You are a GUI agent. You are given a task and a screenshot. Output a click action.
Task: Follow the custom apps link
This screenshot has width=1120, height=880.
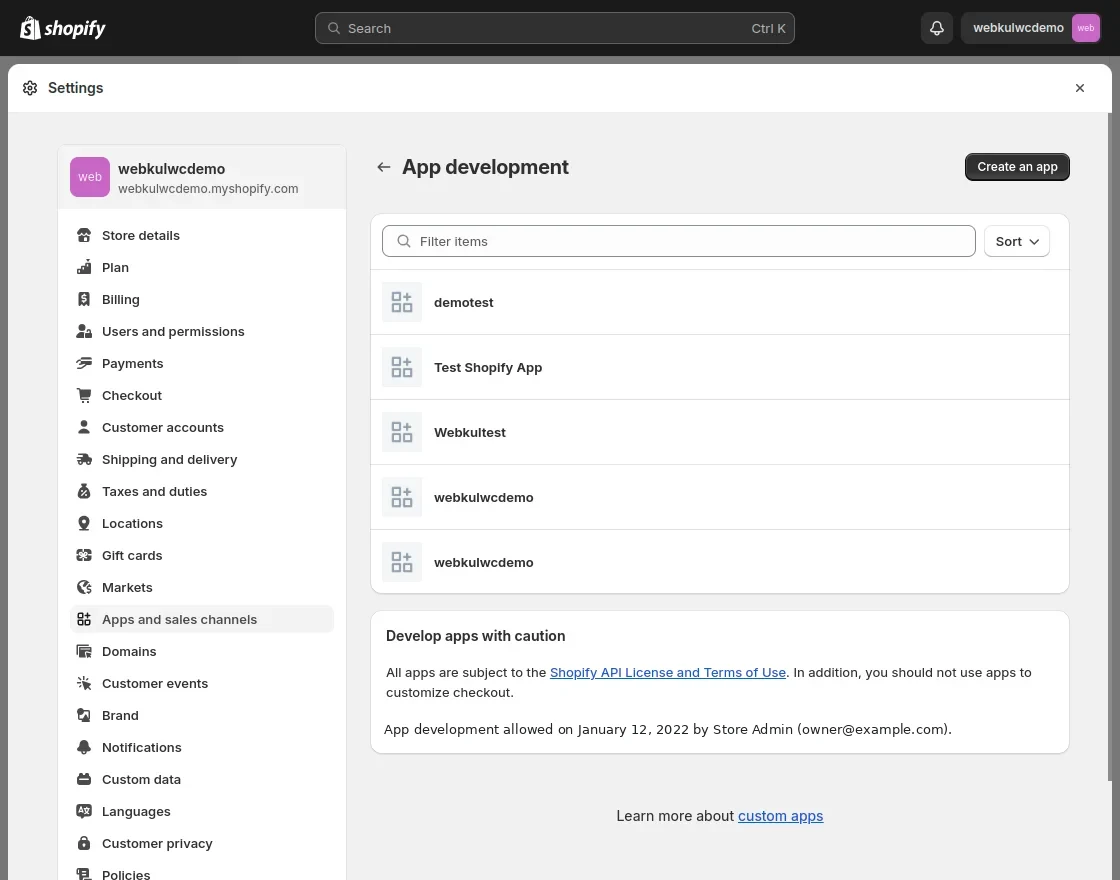point(781,816)
